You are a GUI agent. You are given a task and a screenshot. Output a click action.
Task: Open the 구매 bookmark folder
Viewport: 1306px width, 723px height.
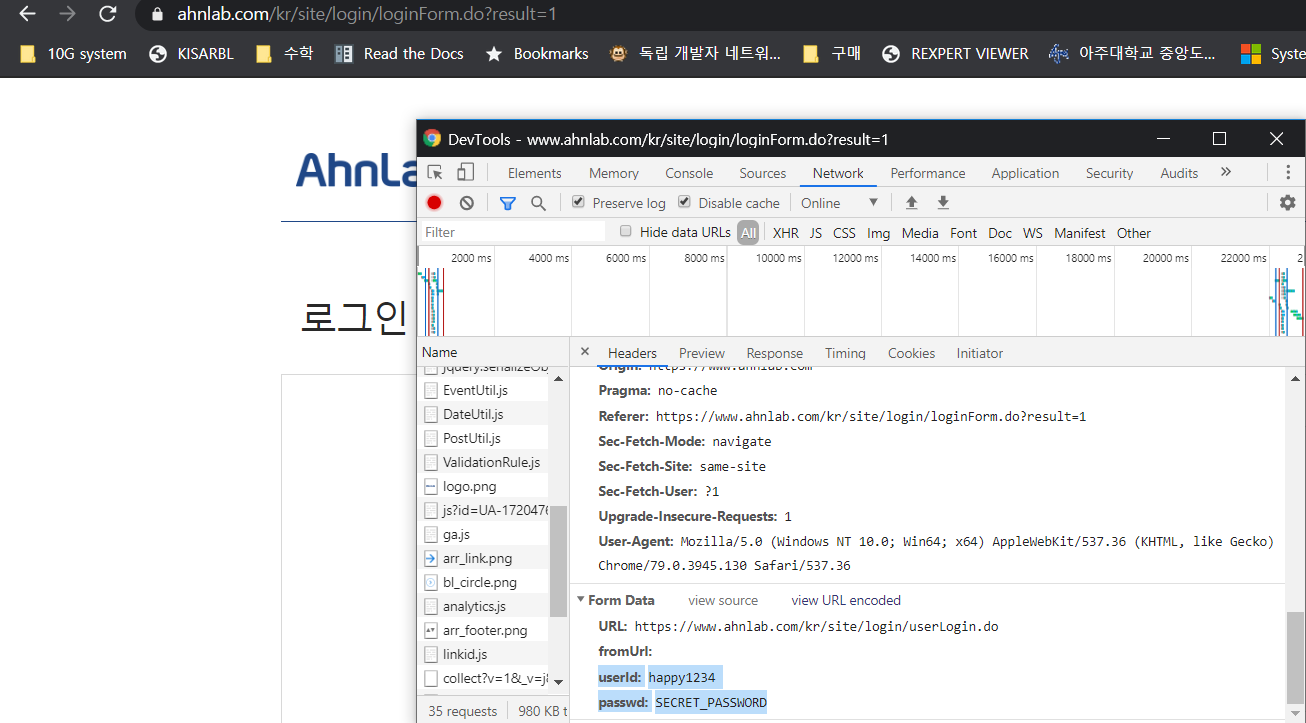(x=832, y=53)
